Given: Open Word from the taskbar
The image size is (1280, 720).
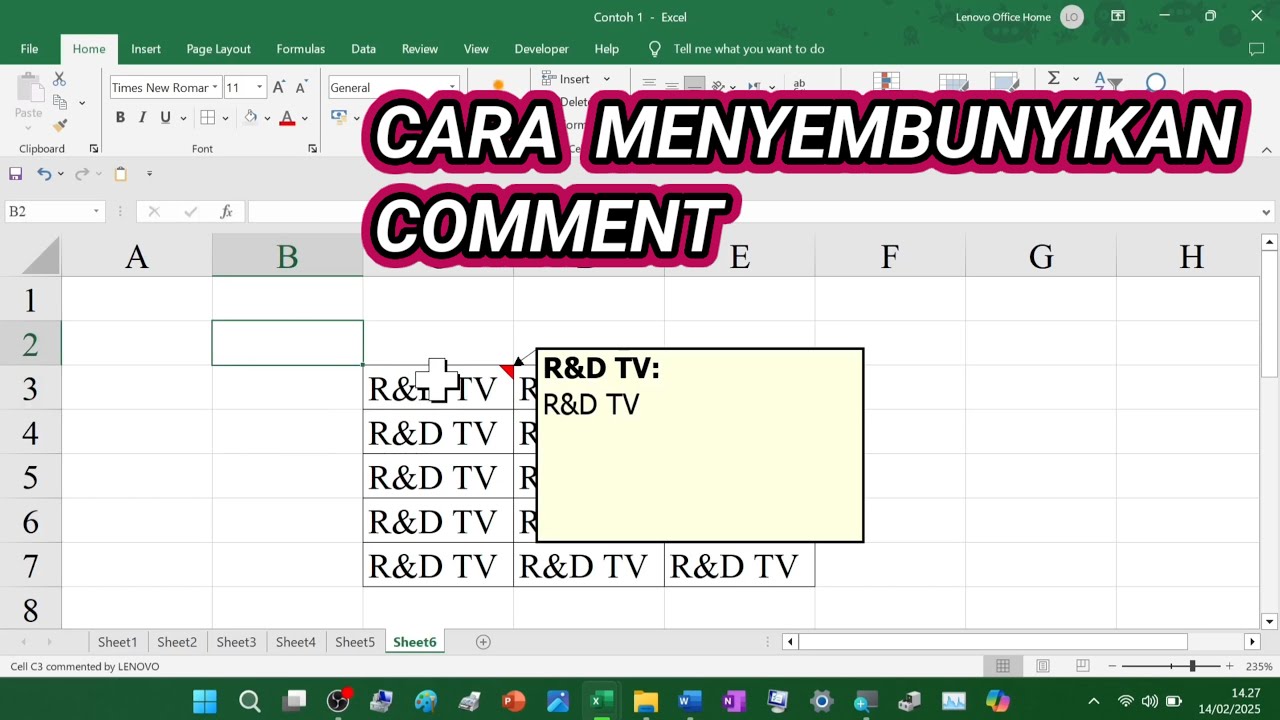Looking at the screenshot, I should point(689,701).
